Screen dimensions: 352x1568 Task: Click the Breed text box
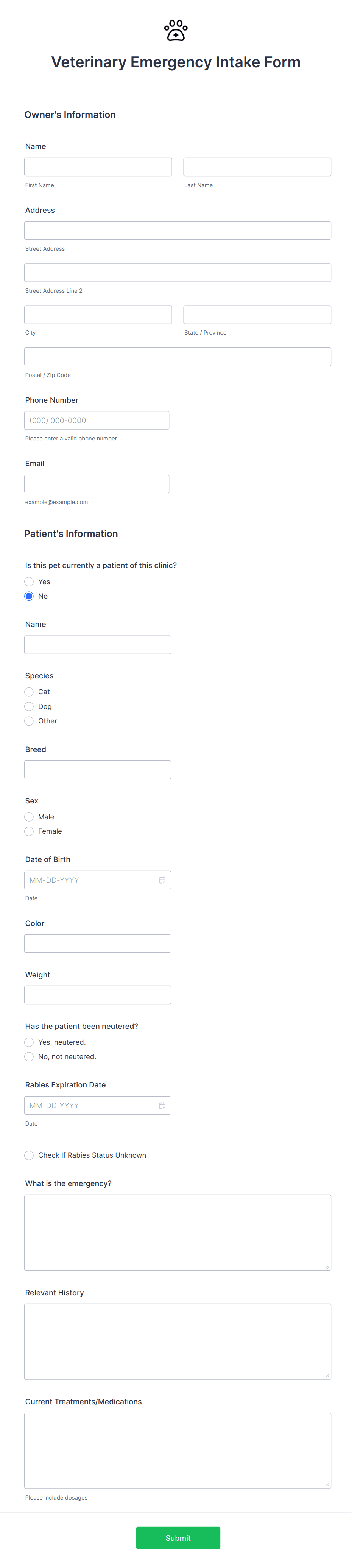pyautogui.click(x=97, y=769)
